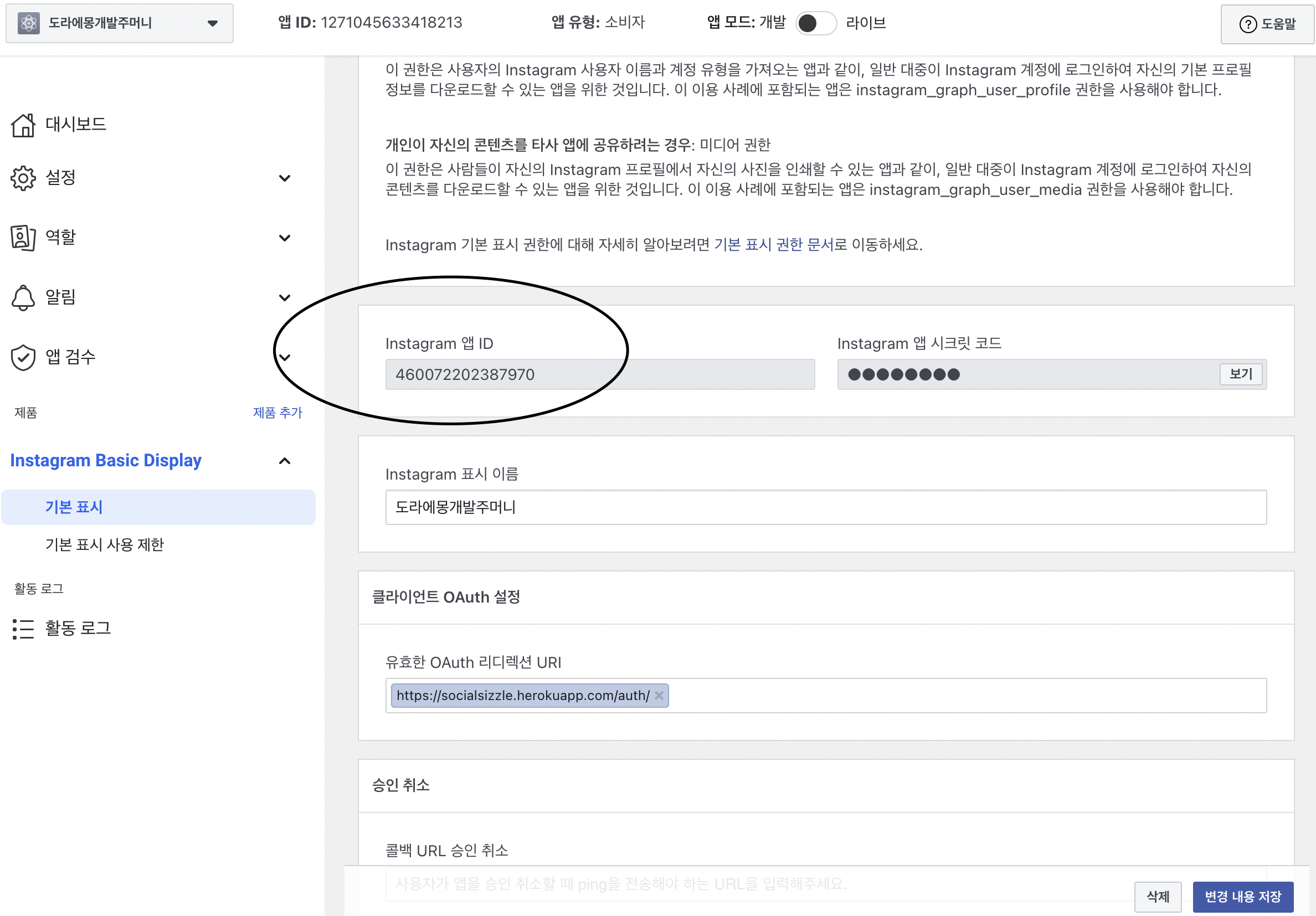
Task: Collapse the Instagram Basic Display section
Action: (x=284, y=461)
